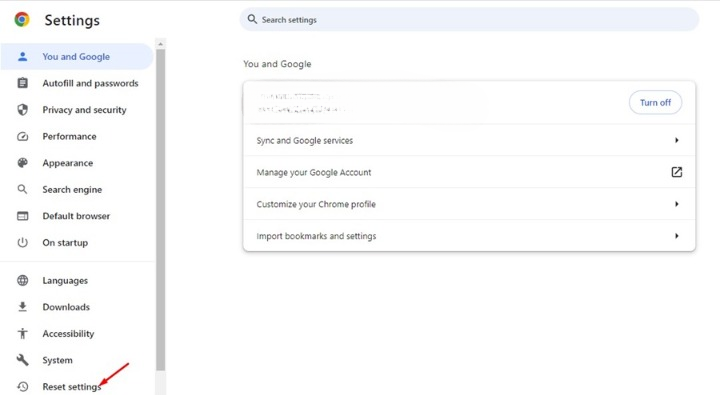
Task: Click the sidebar scrollbar up arrow
Action: point(160,44)
